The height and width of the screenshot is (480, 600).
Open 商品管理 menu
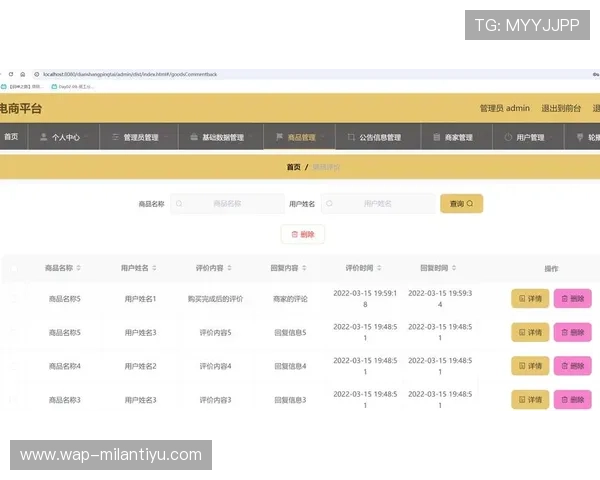pos(300,137)
